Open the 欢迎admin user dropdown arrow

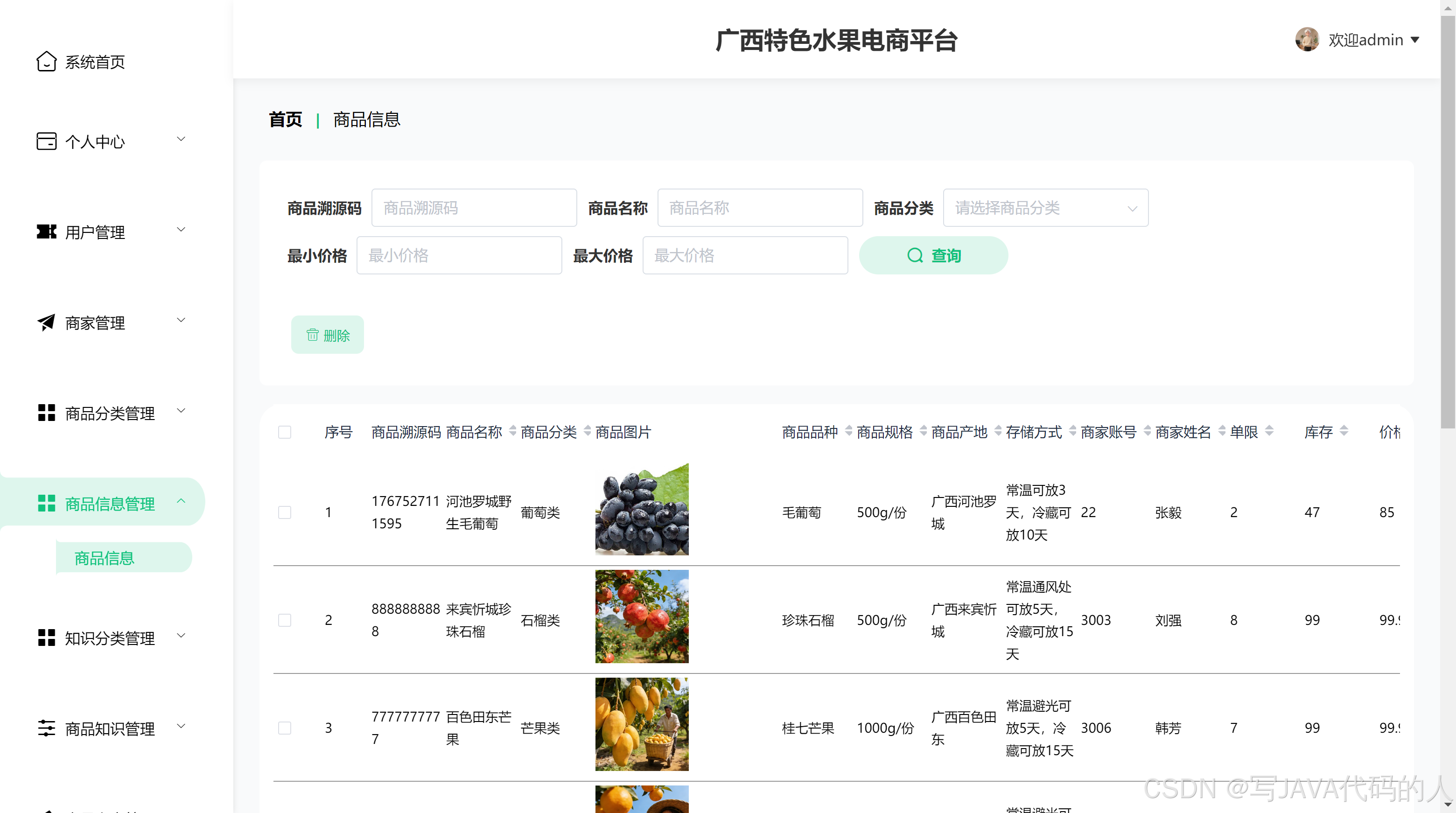pos(1415,40)
